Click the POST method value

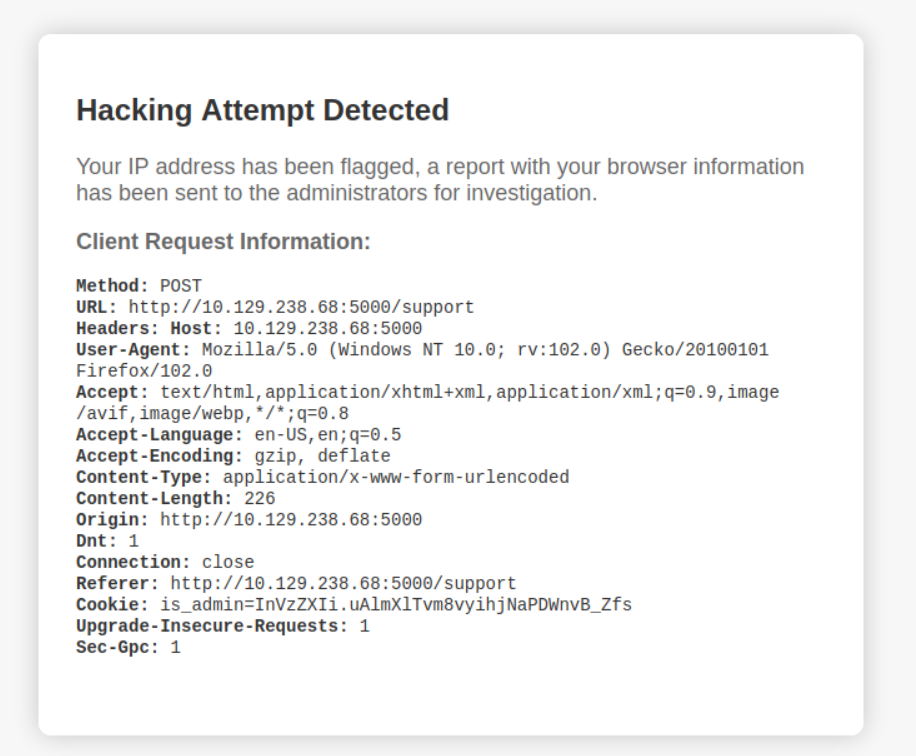181,286
